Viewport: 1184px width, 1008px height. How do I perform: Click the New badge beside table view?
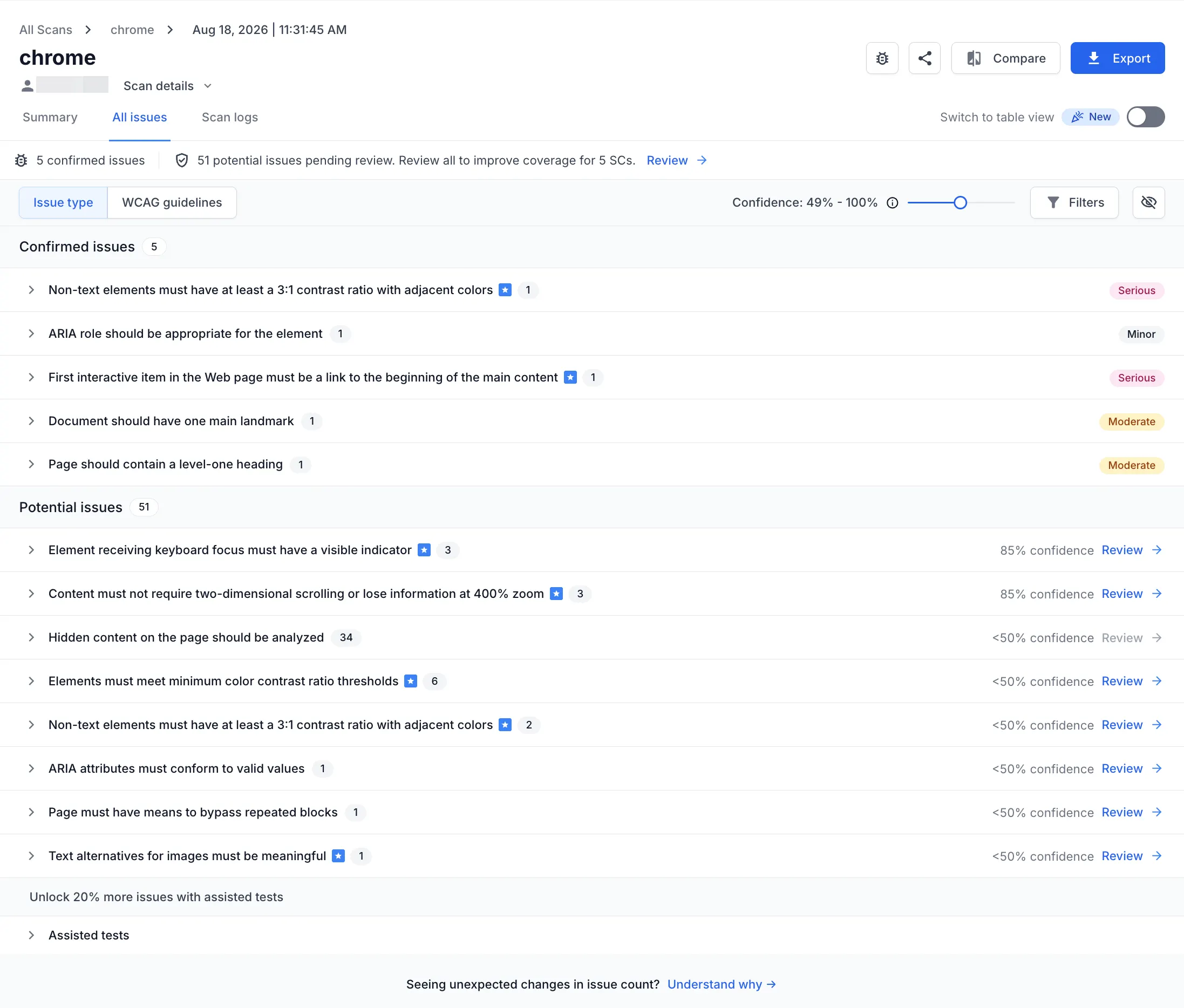tap(1090, 117)
